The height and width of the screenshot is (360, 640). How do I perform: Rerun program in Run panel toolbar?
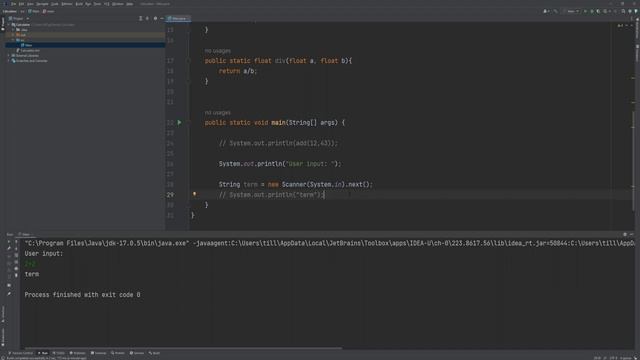pos(9,242)
